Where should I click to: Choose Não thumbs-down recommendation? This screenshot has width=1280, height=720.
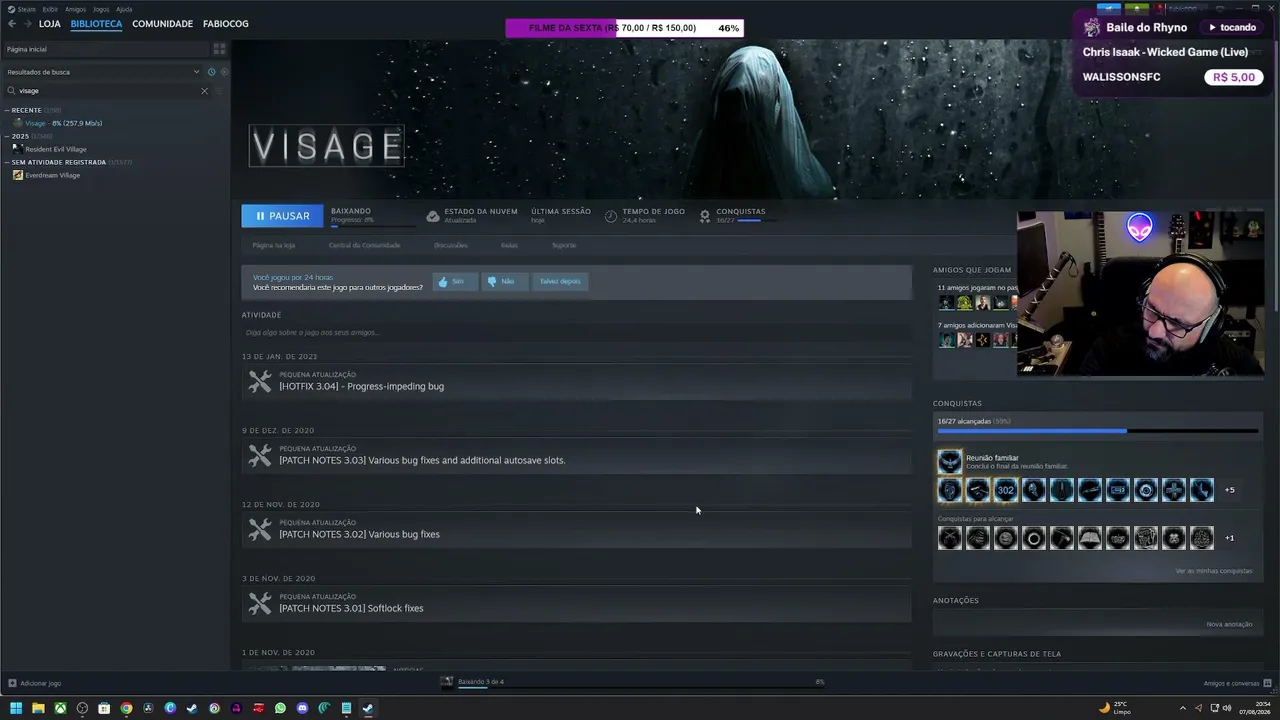[503, 282]
